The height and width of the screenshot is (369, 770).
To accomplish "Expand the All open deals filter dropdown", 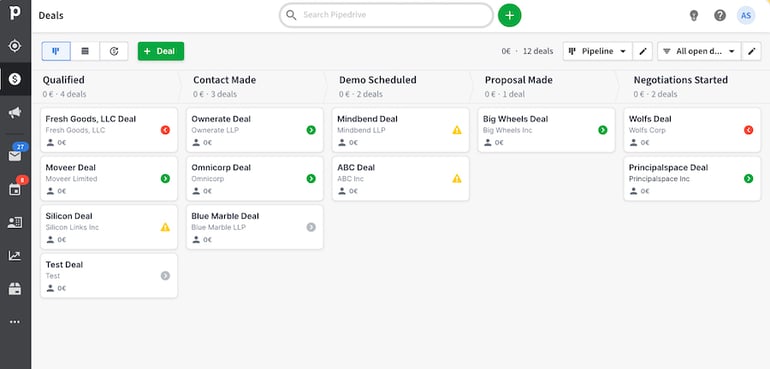I will pos(699,51).
